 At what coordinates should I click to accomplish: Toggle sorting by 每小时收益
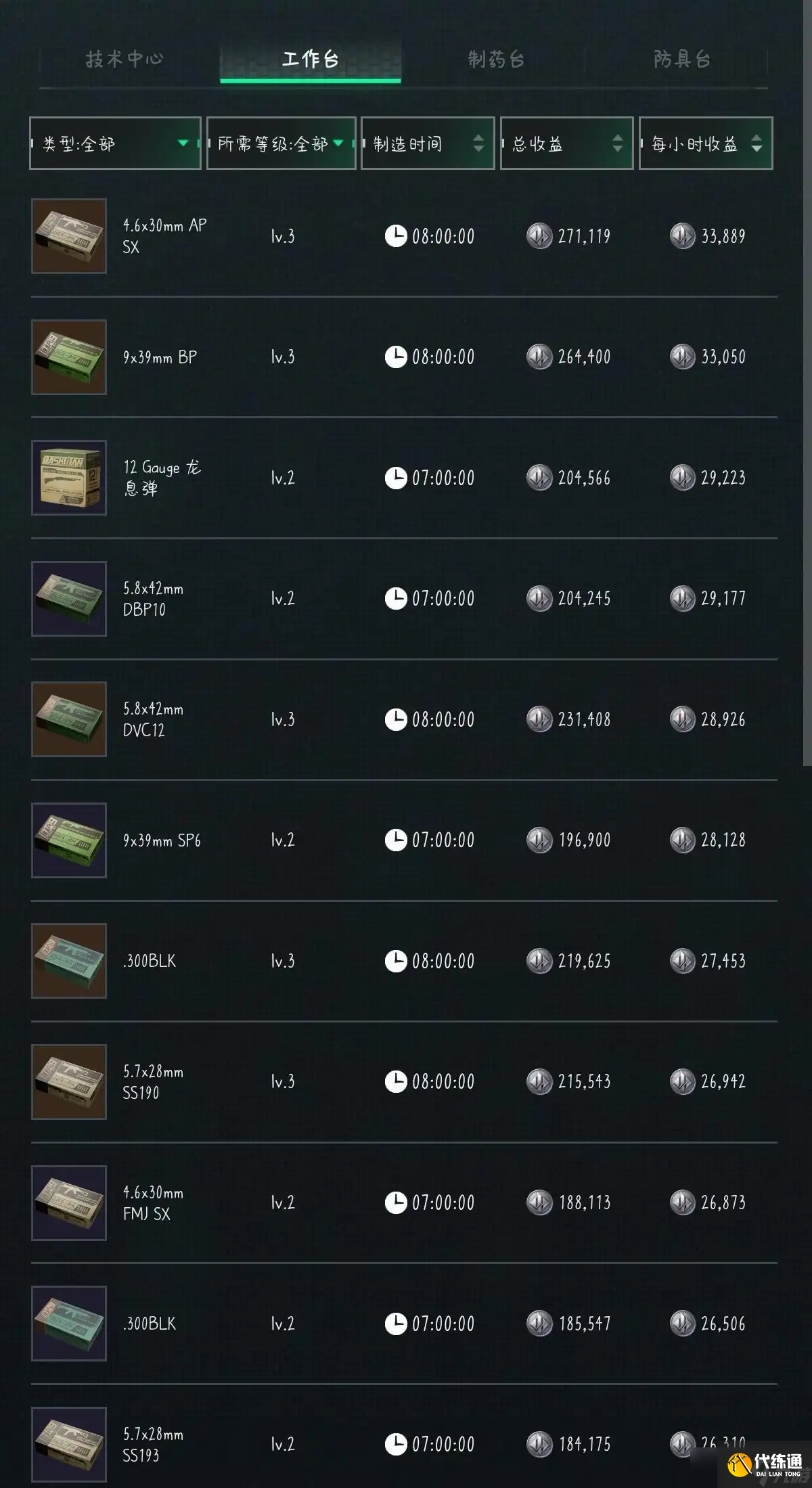pos(706,143)
